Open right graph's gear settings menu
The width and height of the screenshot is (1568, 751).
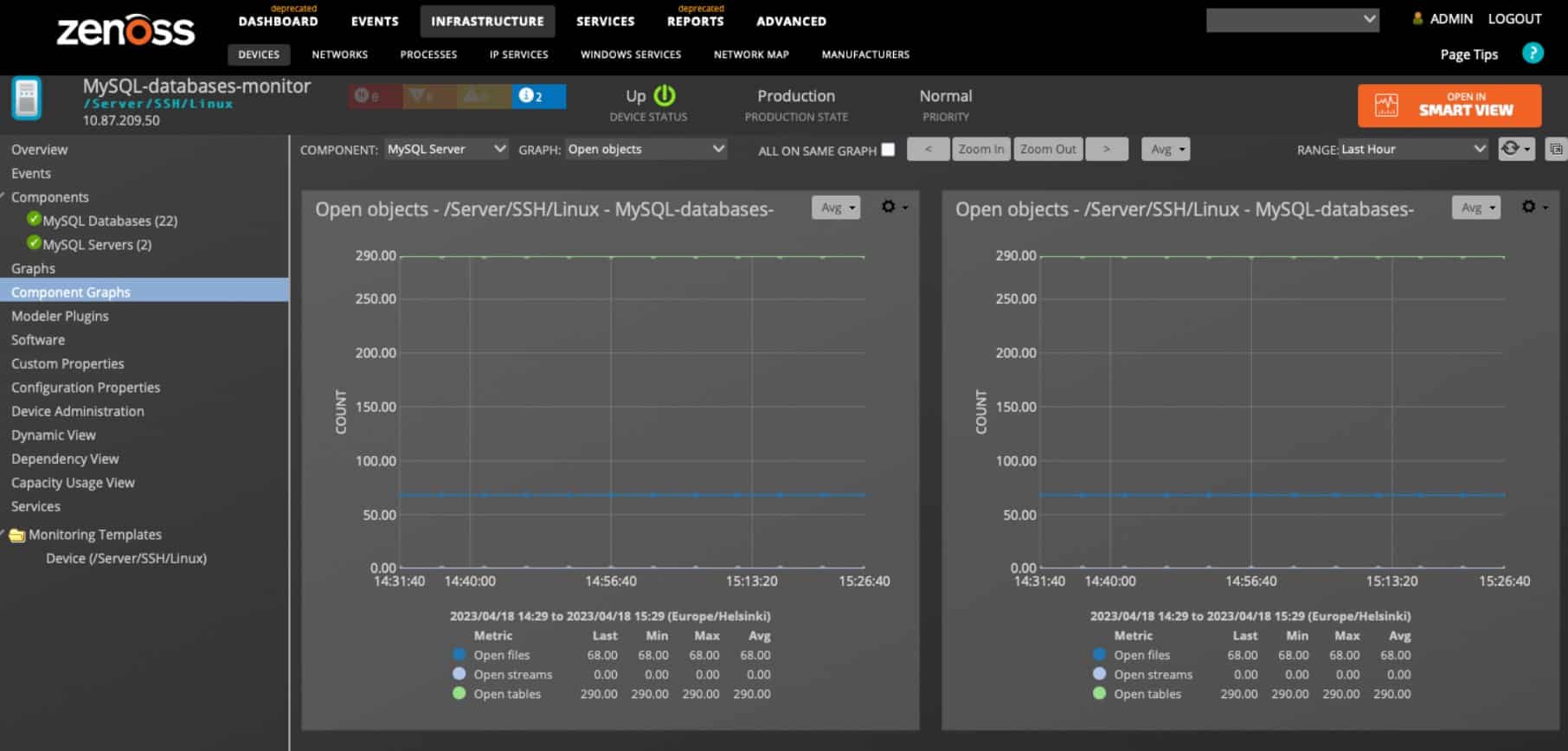[1534, 207]
